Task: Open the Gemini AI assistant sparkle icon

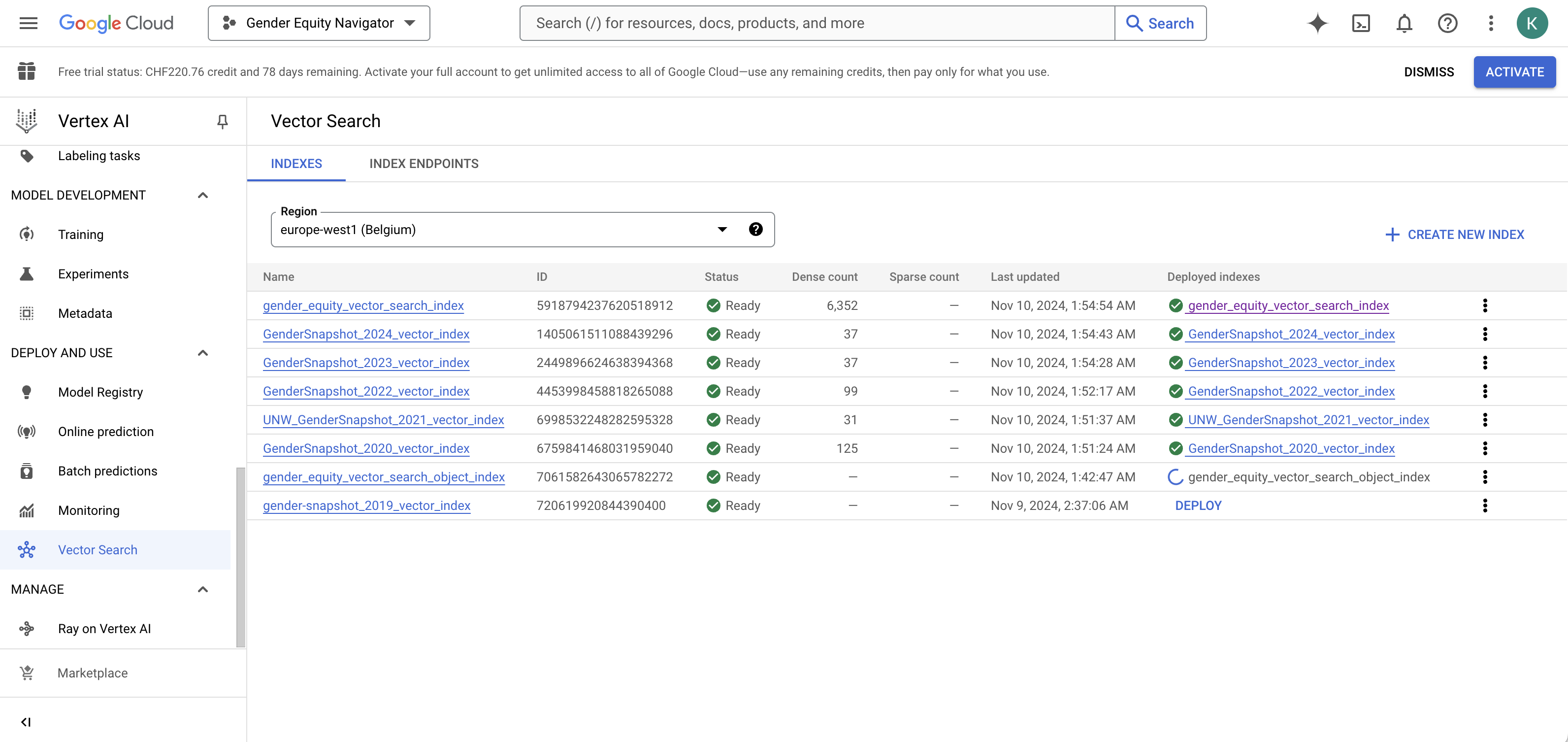Action: pyautogui.click(x=1317, y=23)
